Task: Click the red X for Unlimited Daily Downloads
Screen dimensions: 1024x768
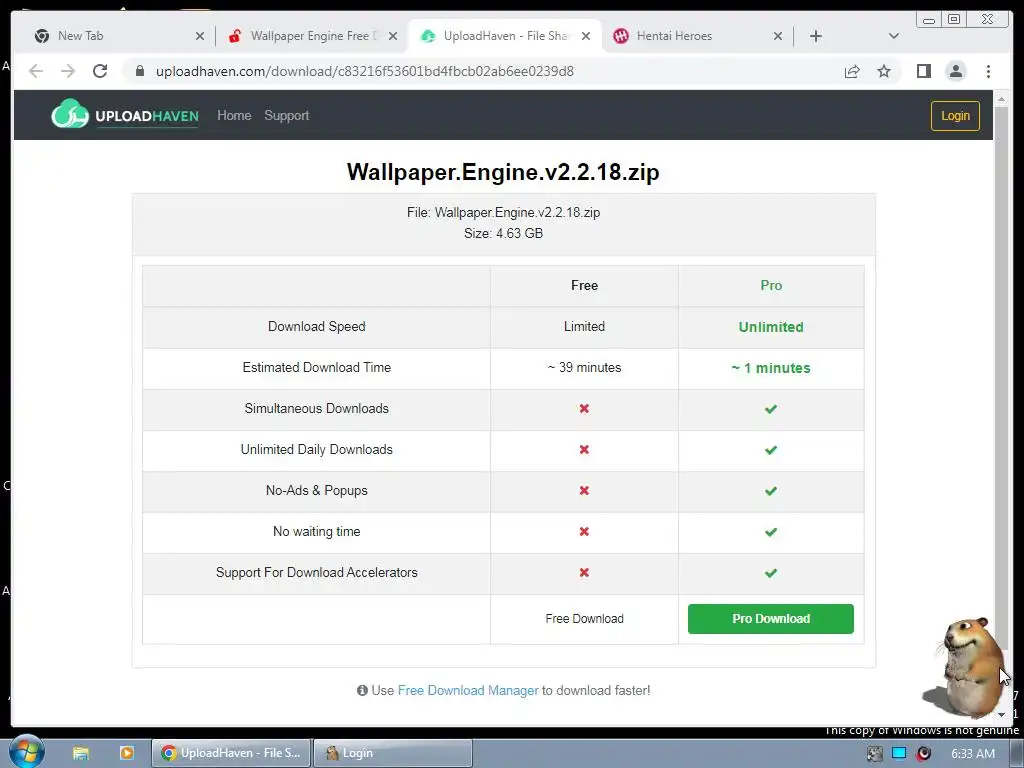Action: [584, 449]
